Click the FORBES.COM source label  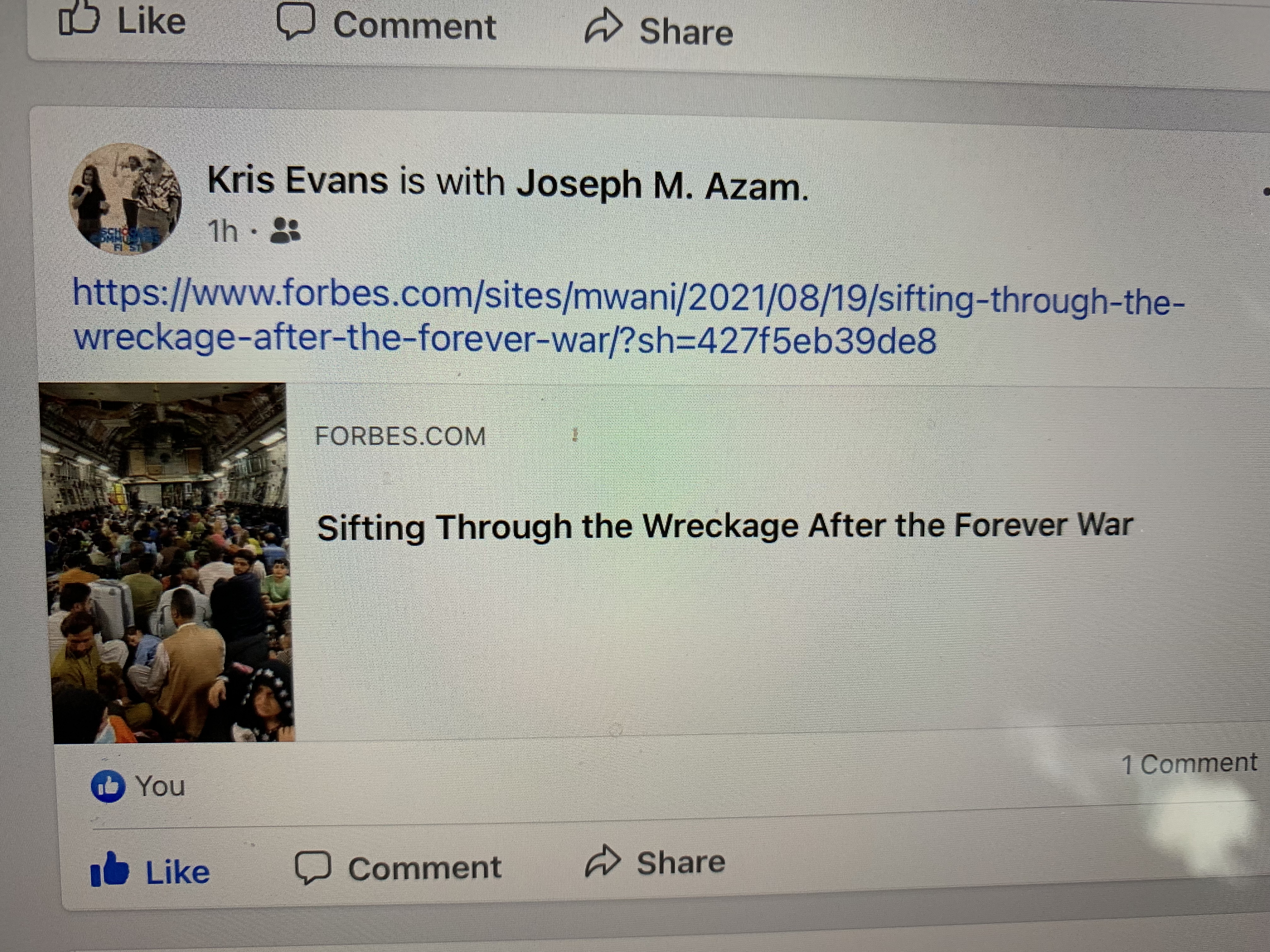(x=400, y=436)
